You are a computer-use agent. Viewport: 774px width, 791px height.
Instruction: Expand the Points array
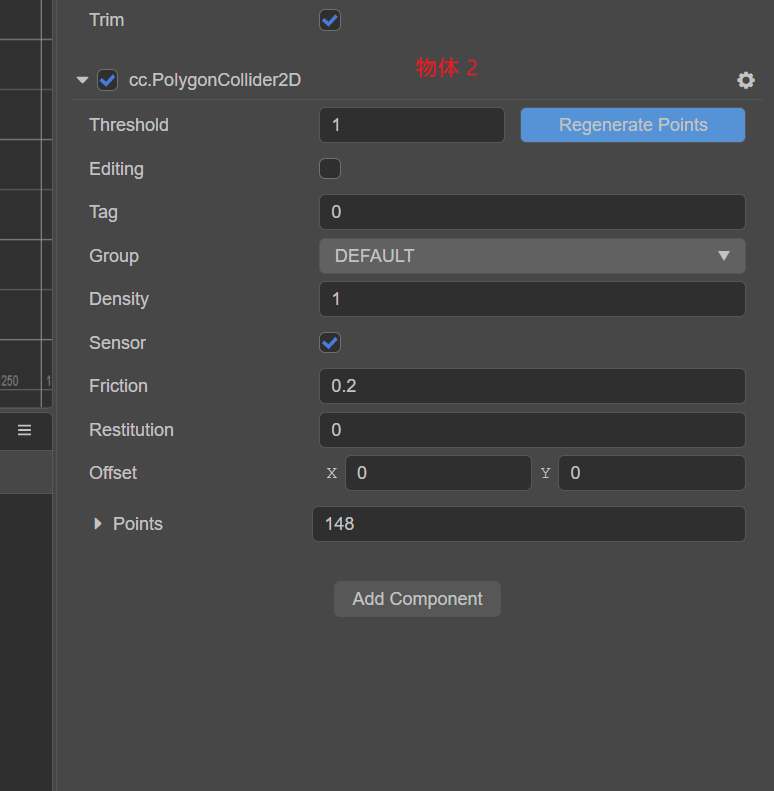point(98,524)
